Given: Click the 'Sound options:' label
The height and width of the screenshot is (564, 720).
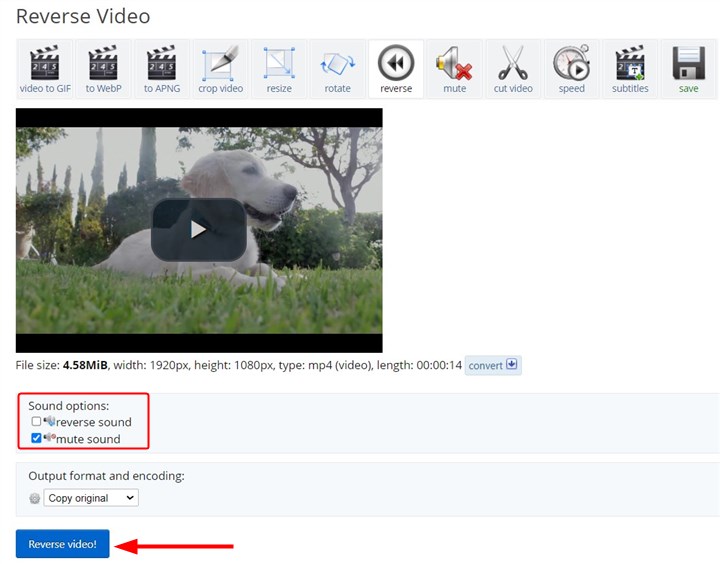Looking at the screenshot, I should pyautogui.click(x=69, y=406).
